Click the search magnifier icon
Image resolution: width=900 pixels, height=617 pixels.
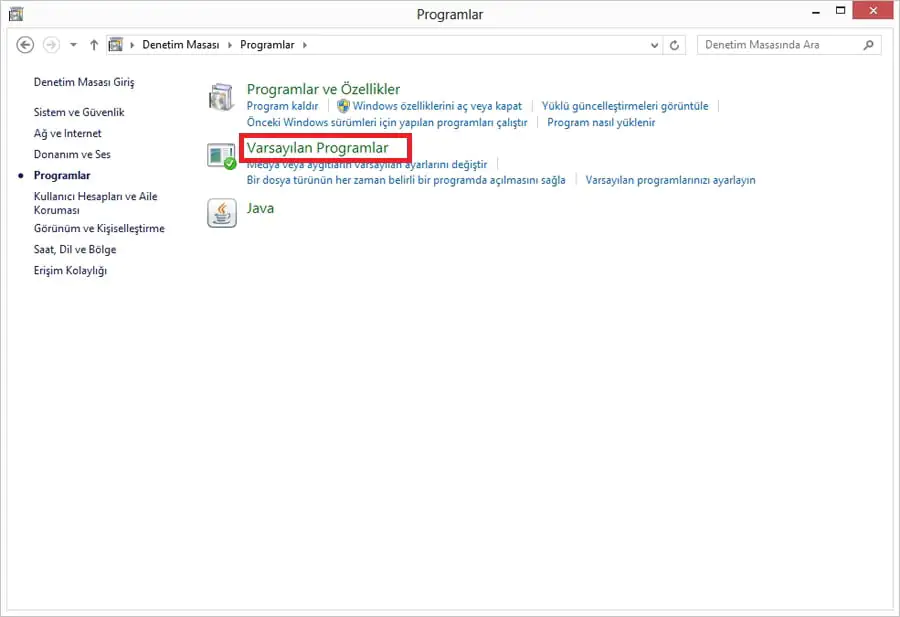868,45
